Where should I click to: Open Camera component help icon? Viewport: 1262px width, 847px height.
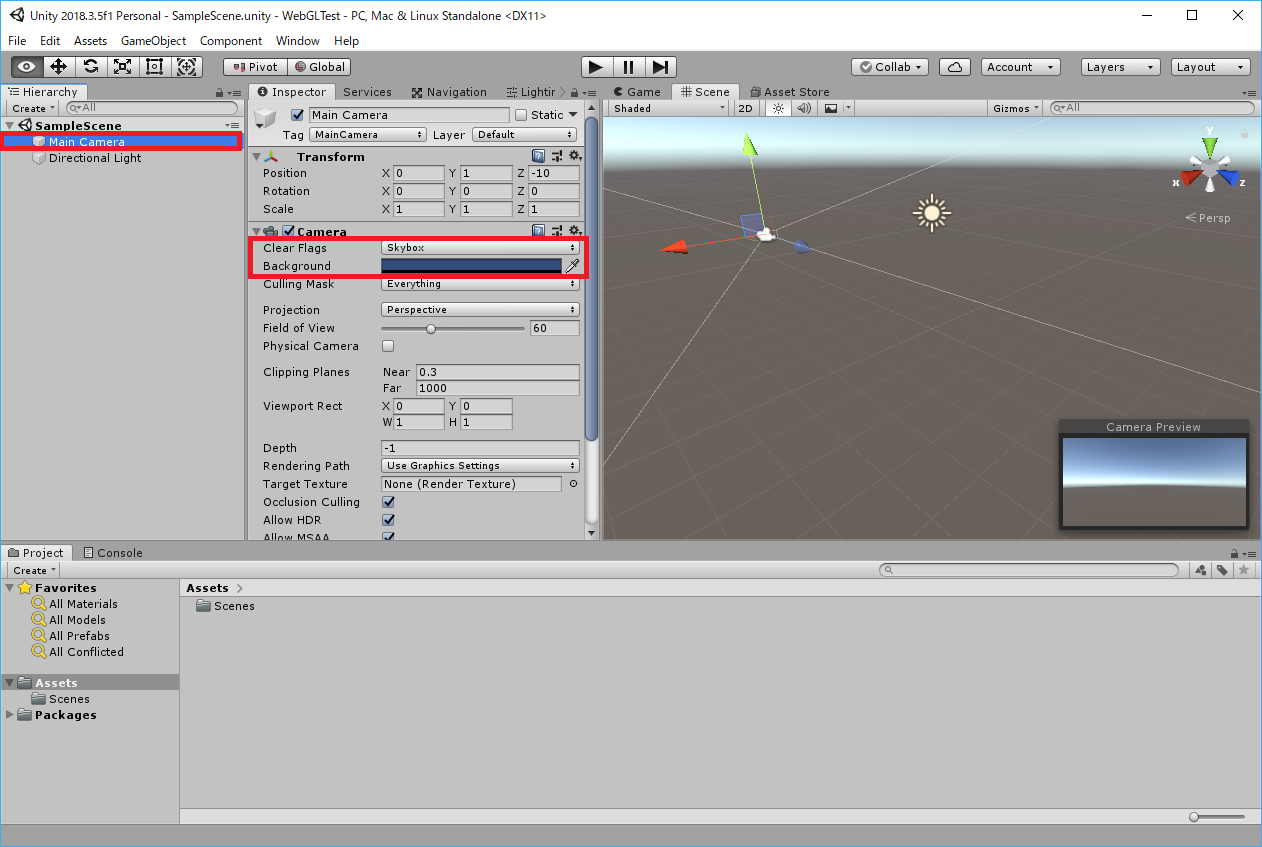coord(538,231)
